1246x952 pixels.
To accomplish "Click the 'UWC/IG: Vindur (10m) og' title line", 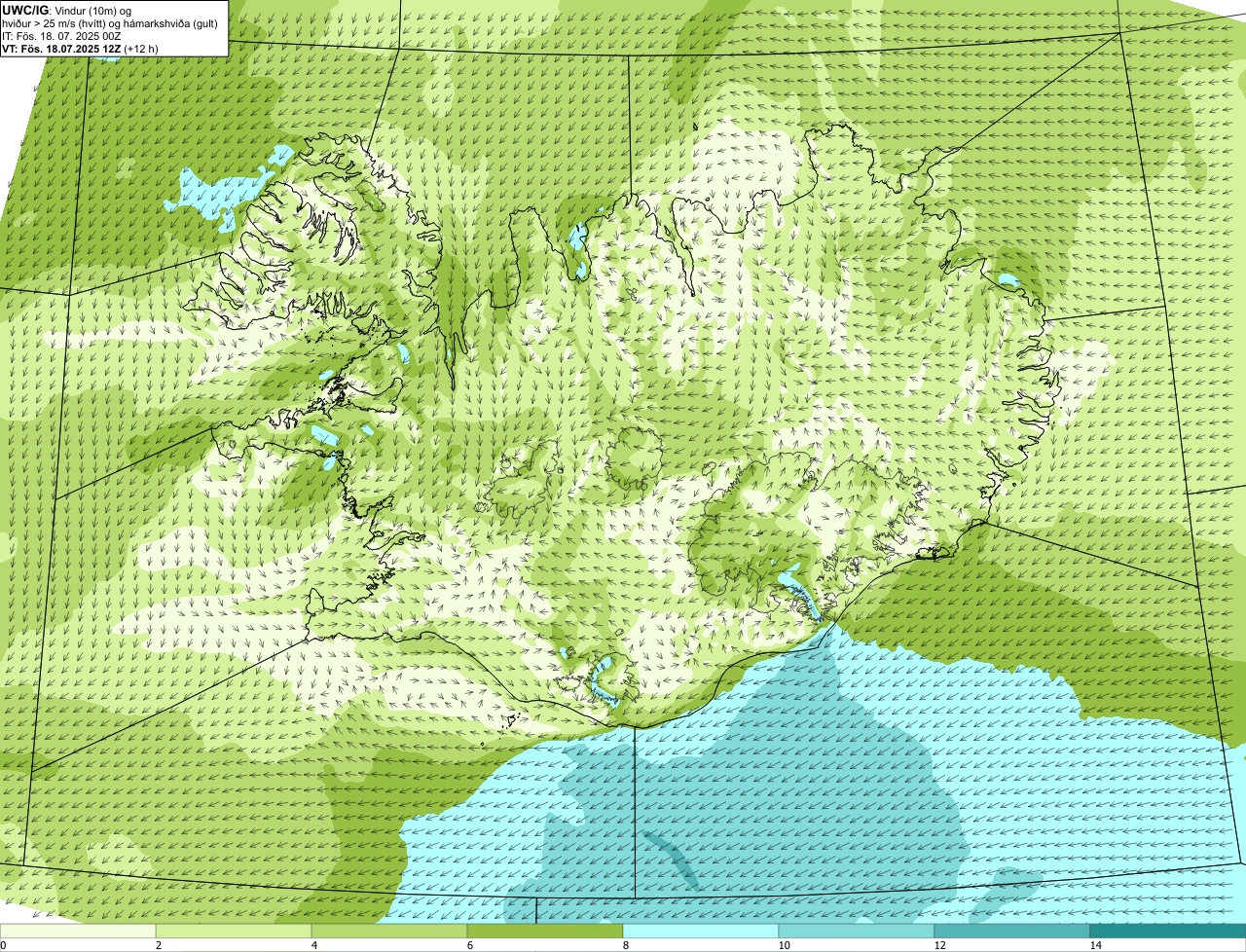I will point(67,10).
